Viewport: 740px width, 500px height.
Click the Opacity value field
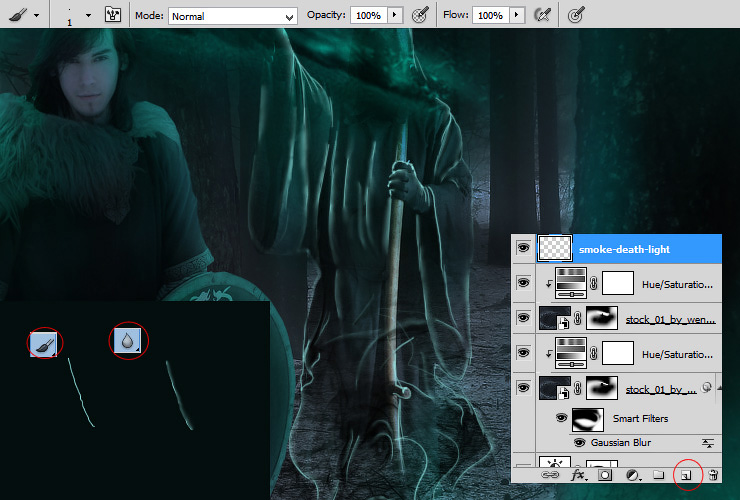tap(368, 16)
